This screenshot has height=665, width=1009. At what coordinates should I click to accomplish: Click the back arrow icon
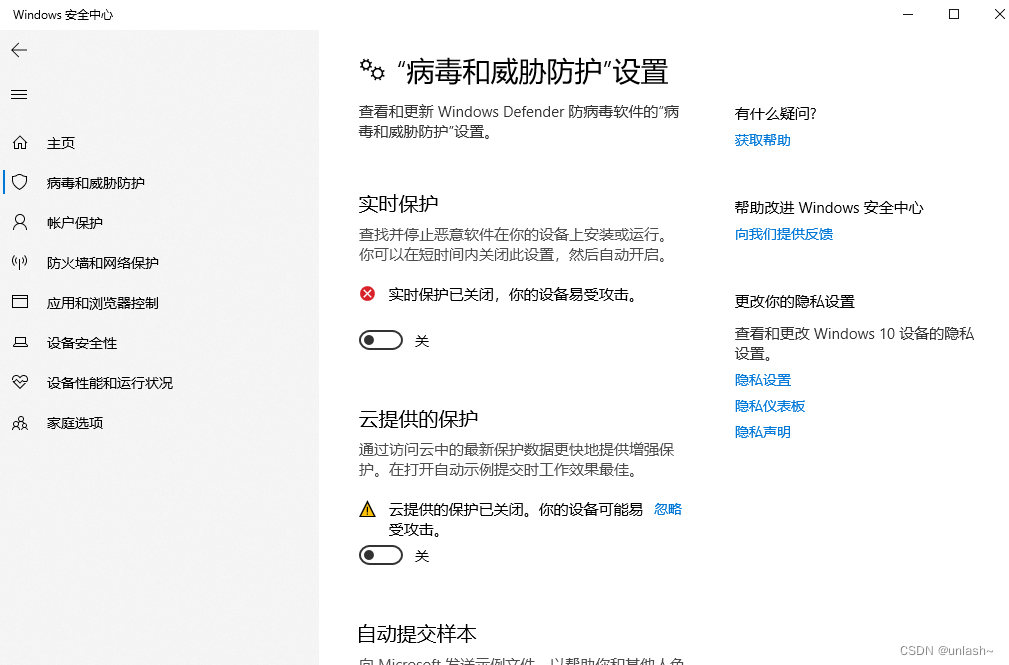pyautogui.click(x=19, y=50)
